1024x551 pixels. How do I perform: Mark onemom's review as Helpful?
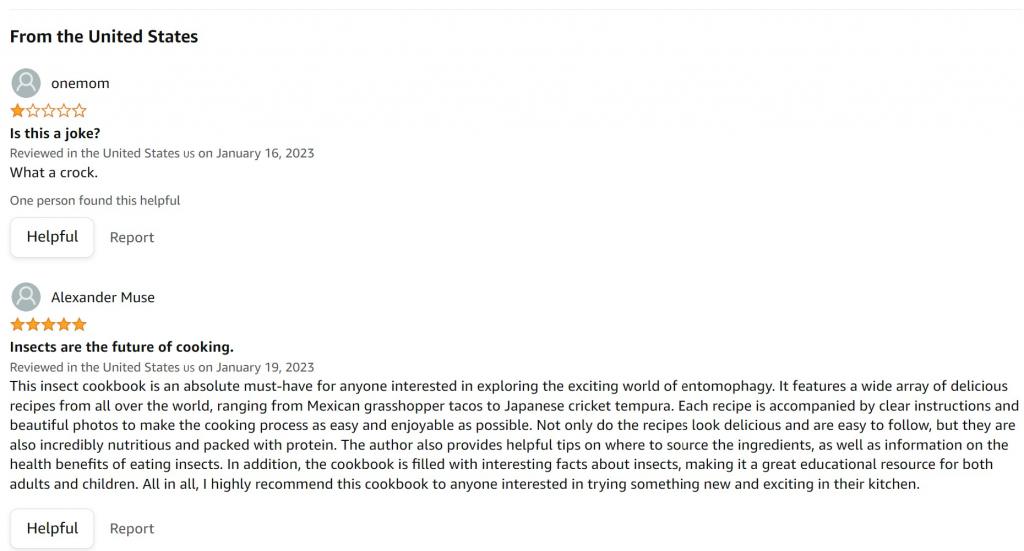[52, 237]
